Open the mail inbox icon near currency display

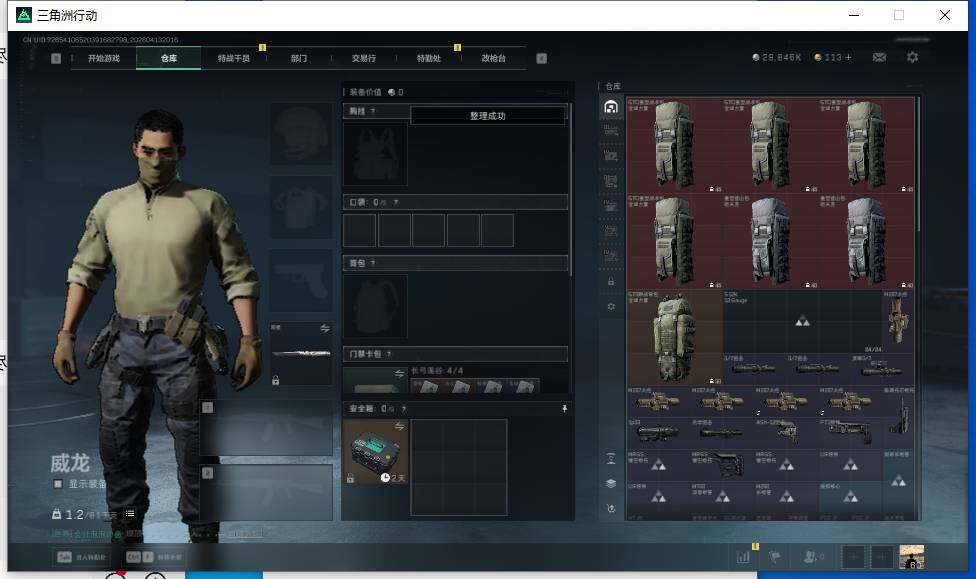[x=878, y=57]
